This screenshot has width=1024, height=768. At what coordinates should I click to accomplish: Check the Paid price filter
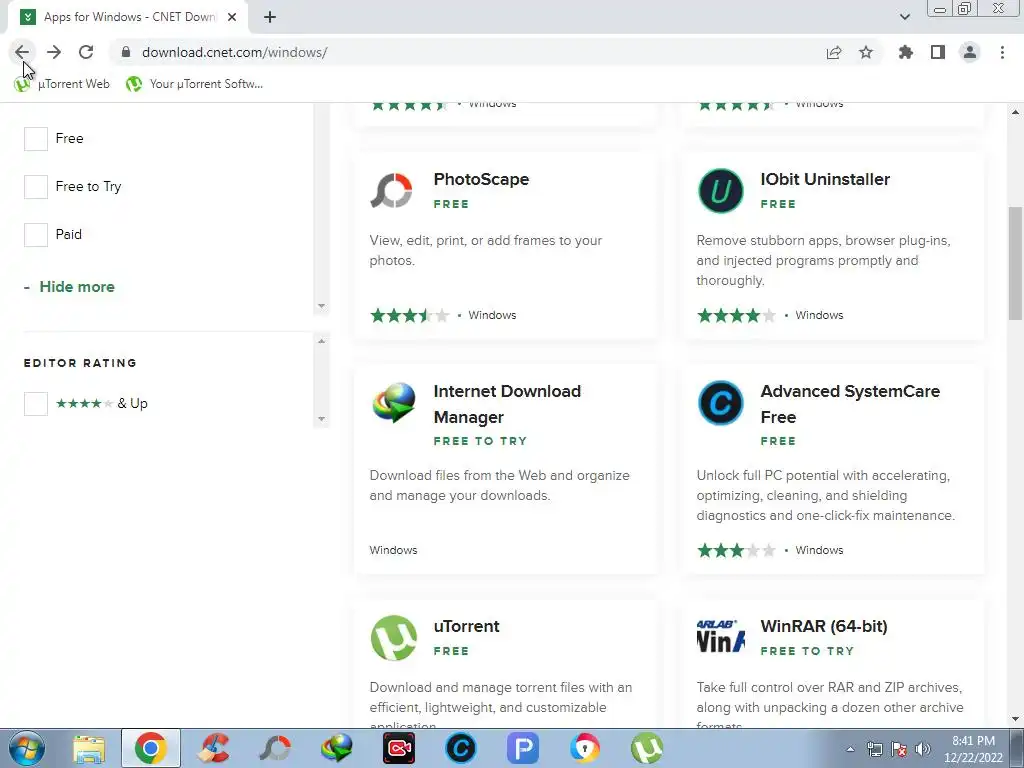tap(36, 234)
